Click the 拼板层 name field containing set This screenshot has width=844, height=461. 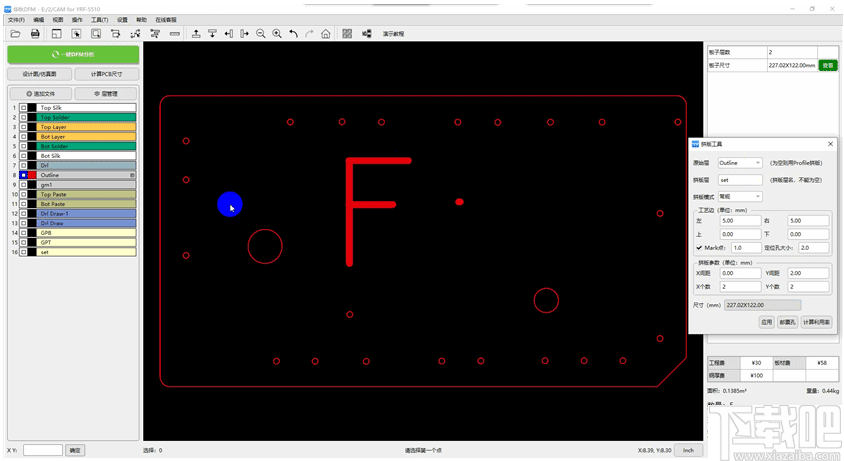pos(740,180)
